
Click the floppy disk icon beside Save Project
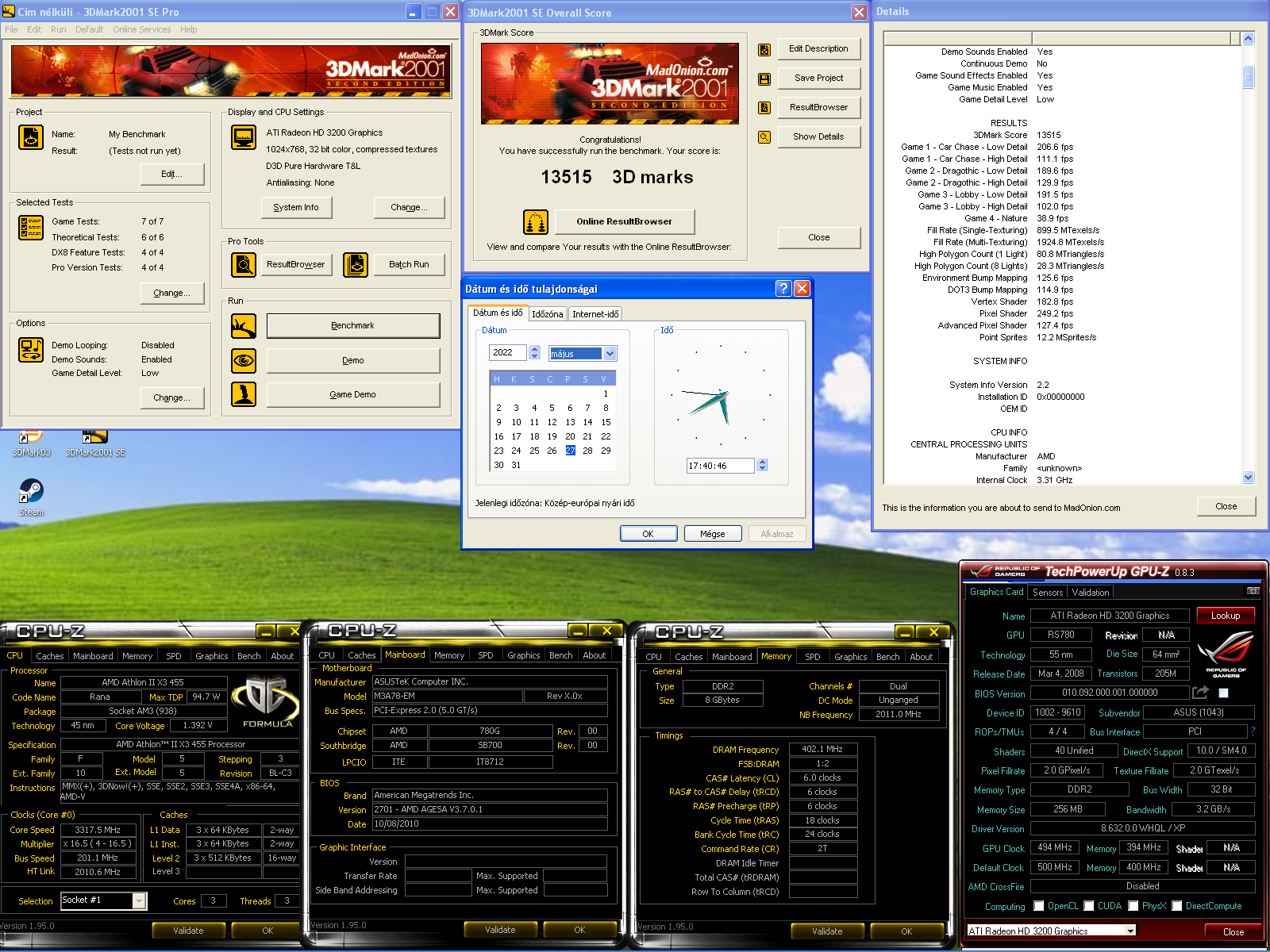[x=764, y=79]
